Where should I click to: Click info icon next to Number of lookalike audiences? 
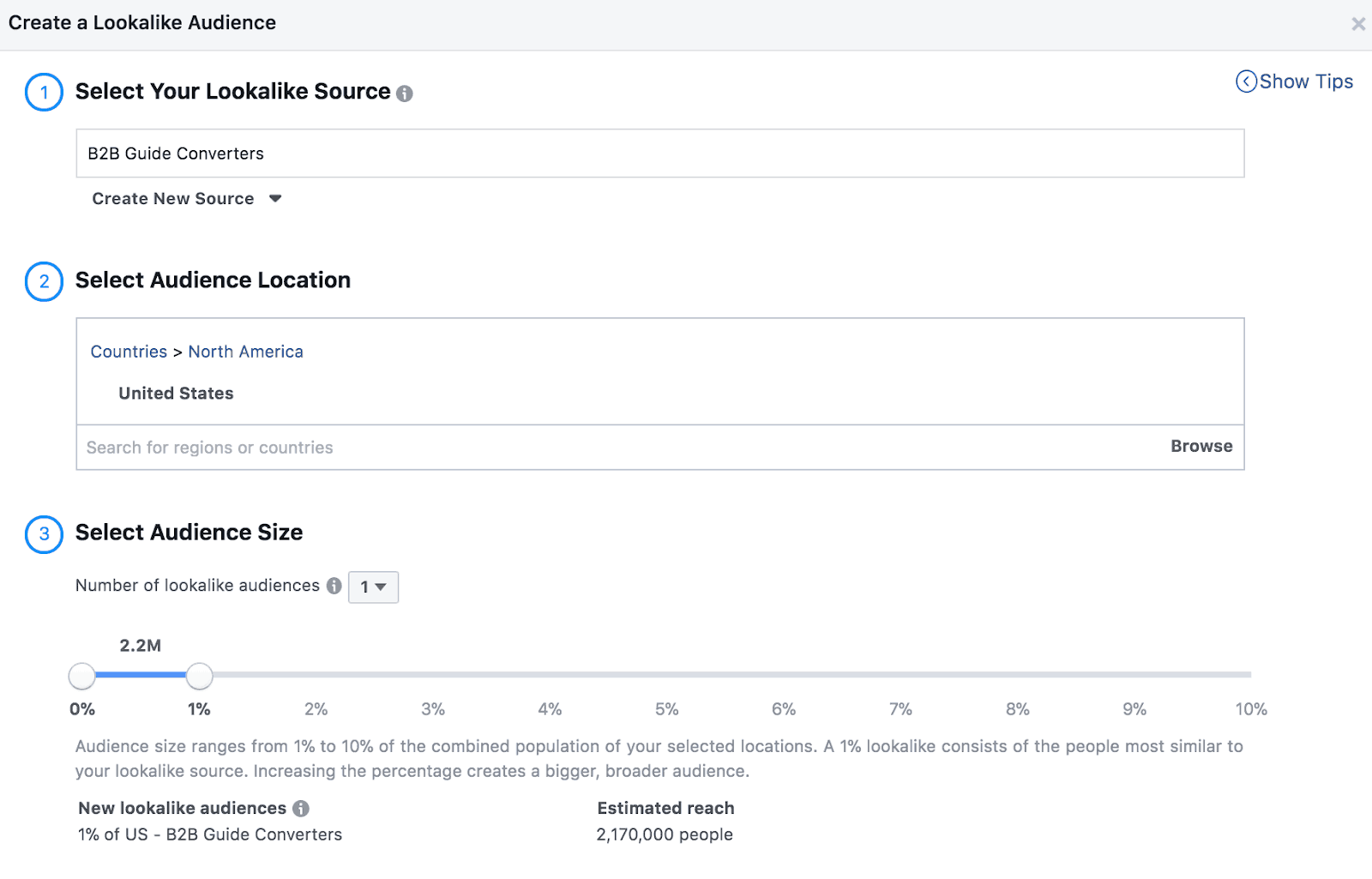(x=334, y=586)
